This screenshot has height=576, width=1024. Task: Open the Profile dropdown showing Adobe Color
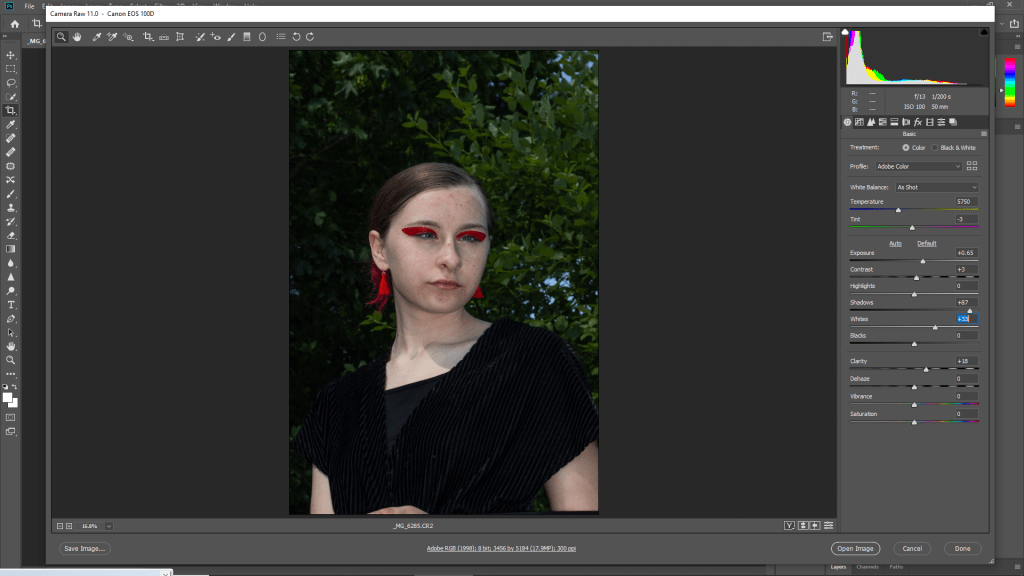tap(918, 166)
